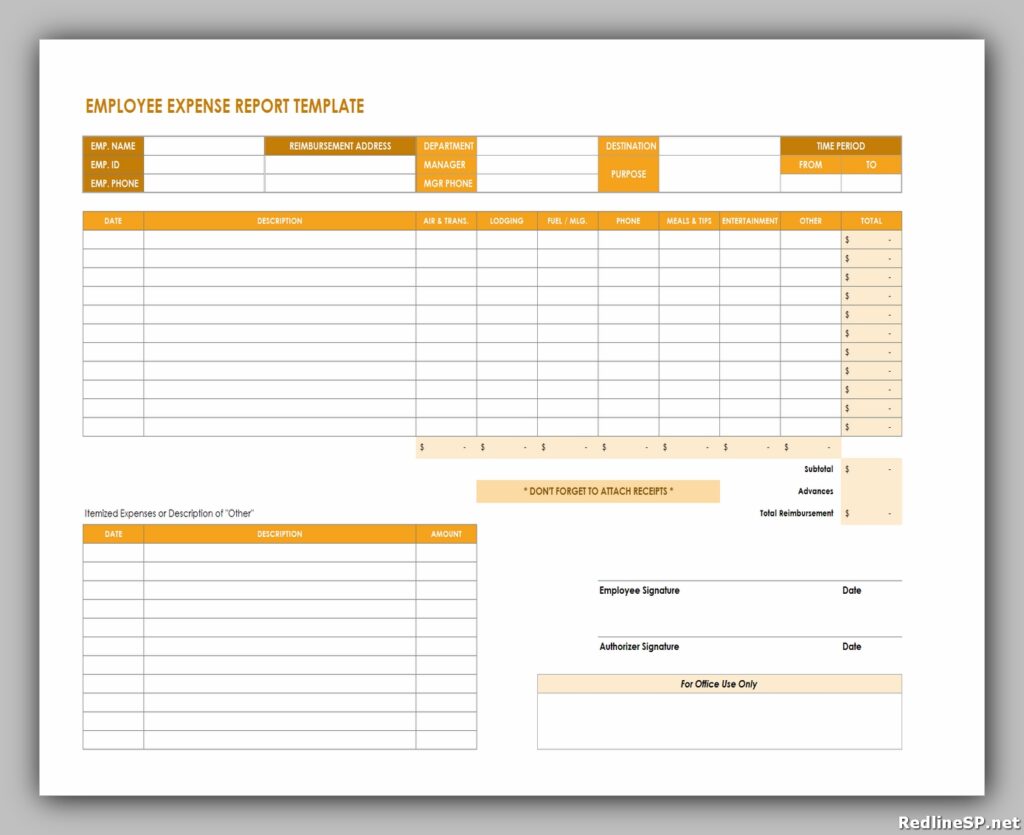Click the OTHER column total cell

(x=810, y=447)
